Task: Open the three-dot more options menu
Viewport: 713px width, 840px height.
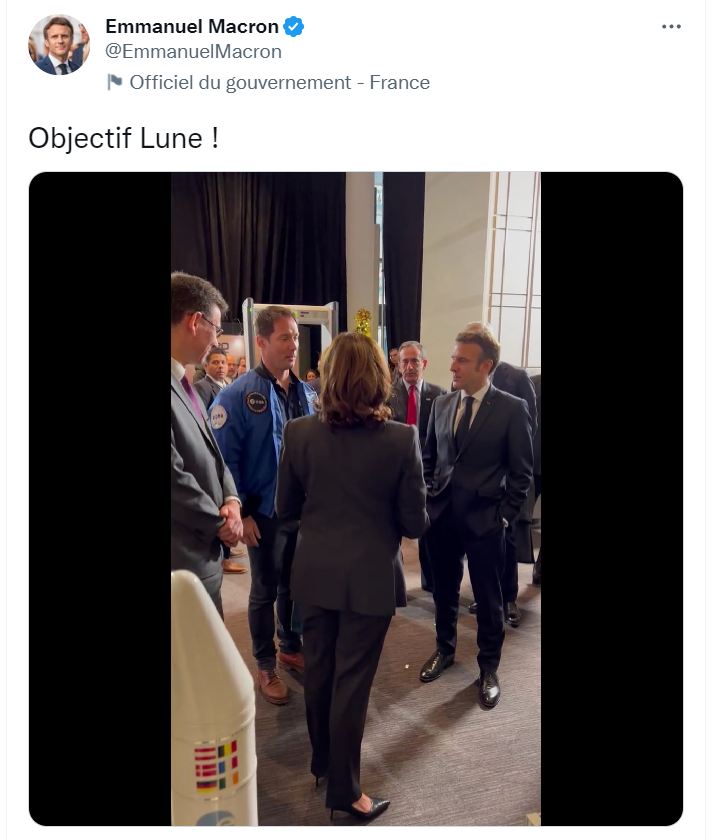Action: coord(671,26)
